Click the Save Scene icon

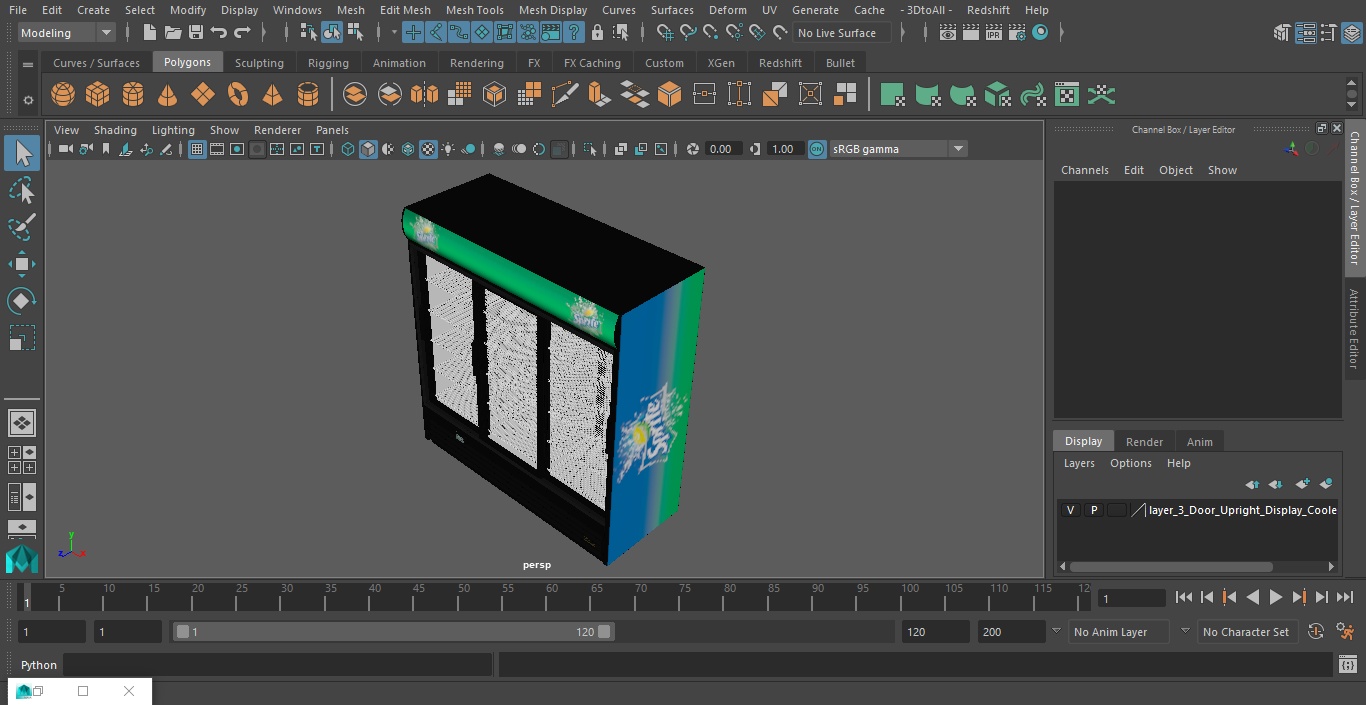(x=196, y=33)
